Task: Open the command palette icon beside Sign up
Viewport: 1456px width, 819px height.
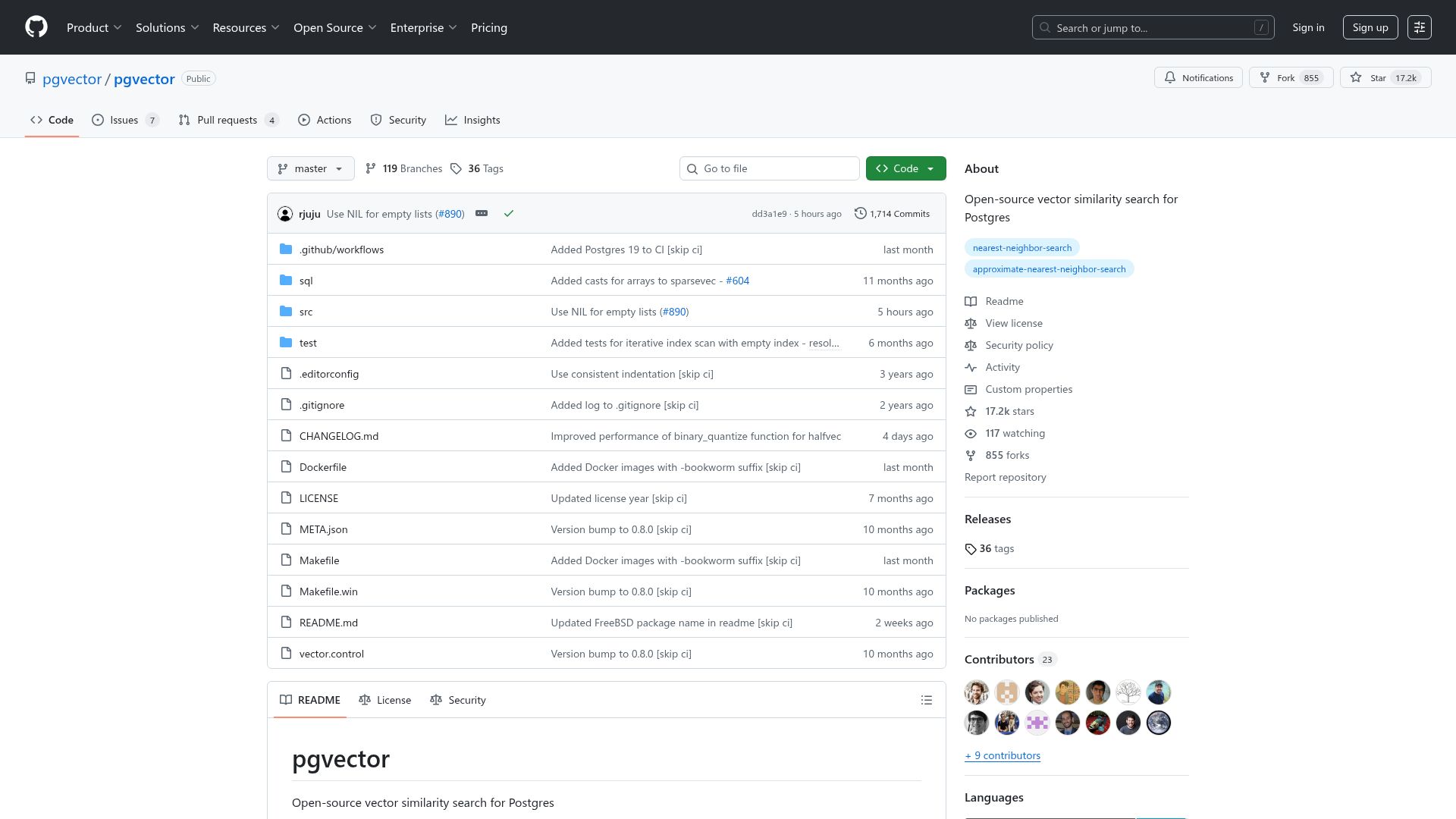Action: [1419, 27]
